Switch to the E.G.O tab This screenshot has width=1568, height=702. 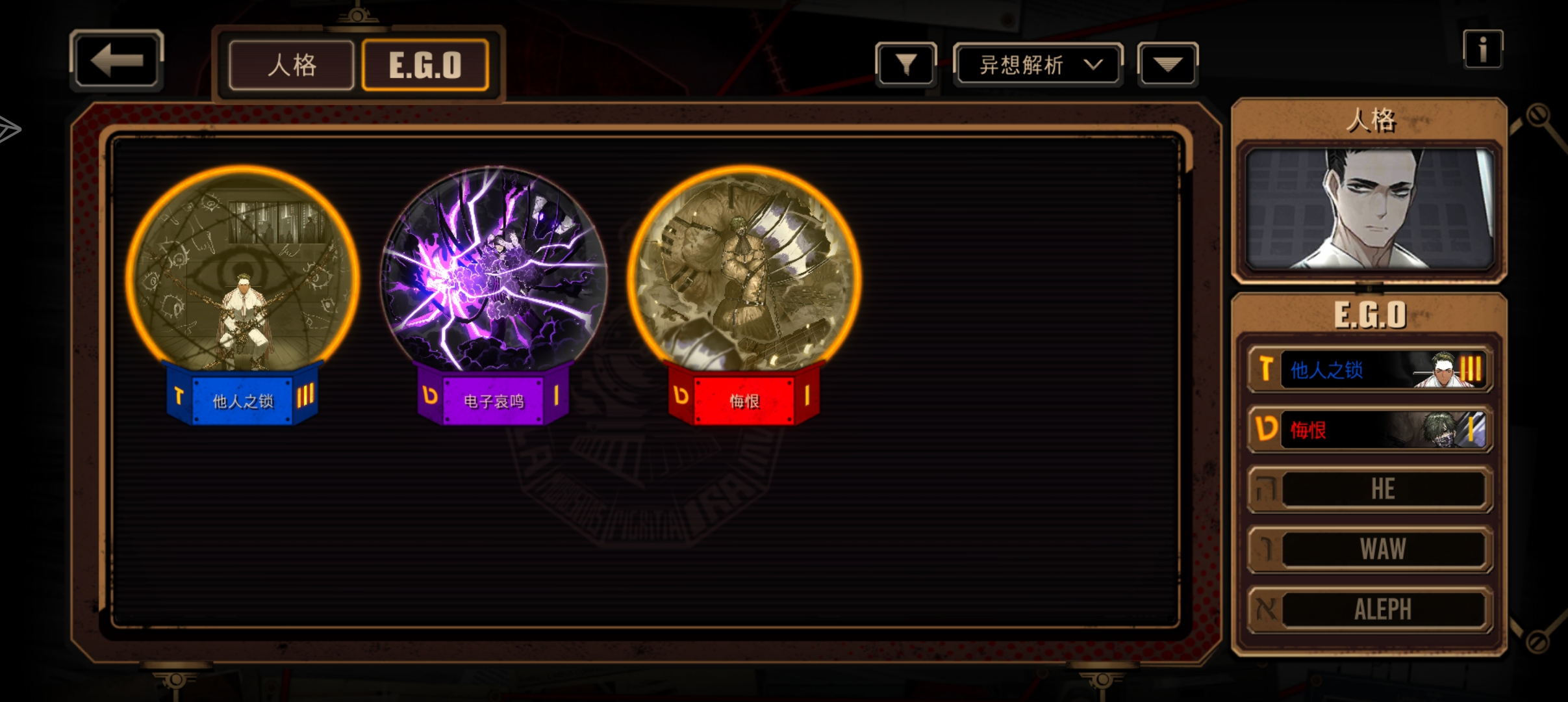click(x=425, y=65)
